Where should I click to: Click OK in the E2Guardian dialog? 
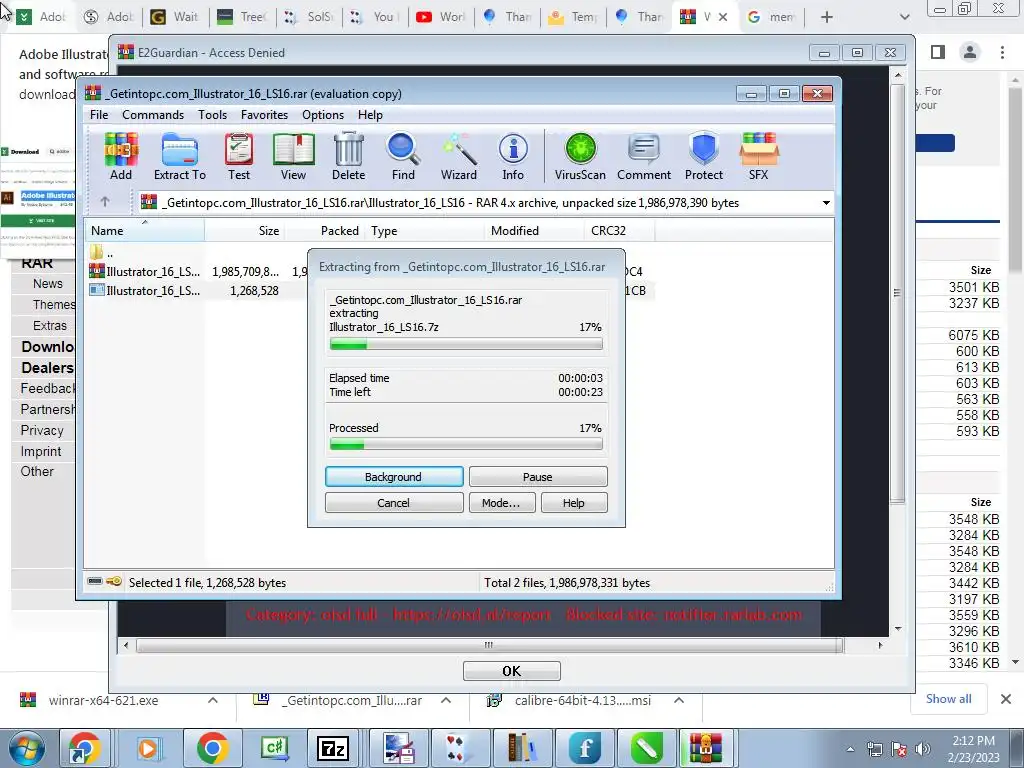click(x=511, y=671)
